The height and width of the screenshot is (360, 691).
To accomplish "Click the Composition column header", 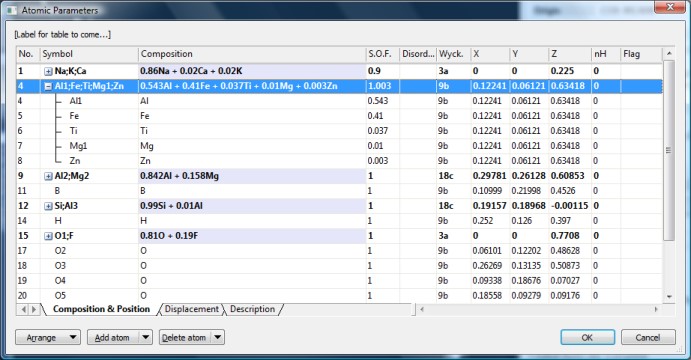I will pyautogui.click(x=252, y=54).
